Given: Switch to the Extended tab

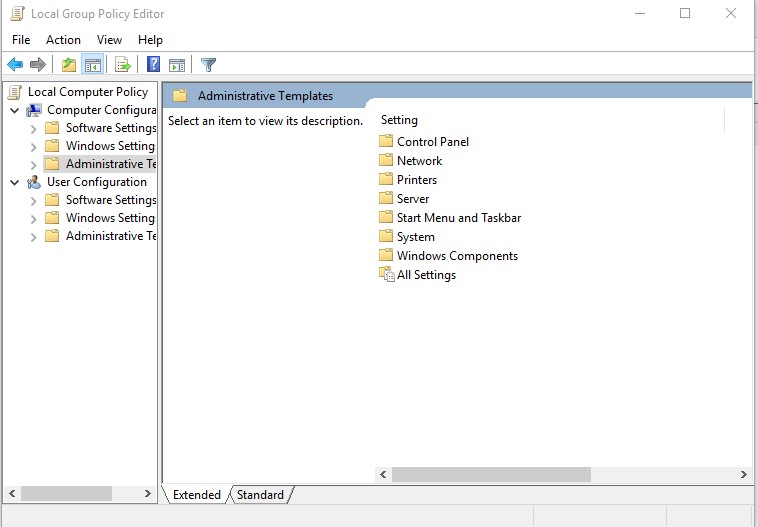Looking at the screenshot, I should coord(196,495).
